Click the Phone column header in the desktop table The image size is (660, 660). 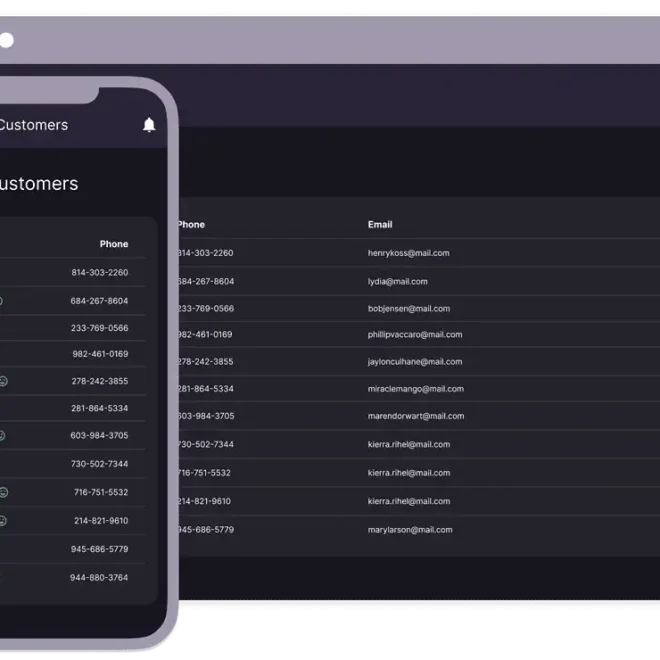pos(191,225)
